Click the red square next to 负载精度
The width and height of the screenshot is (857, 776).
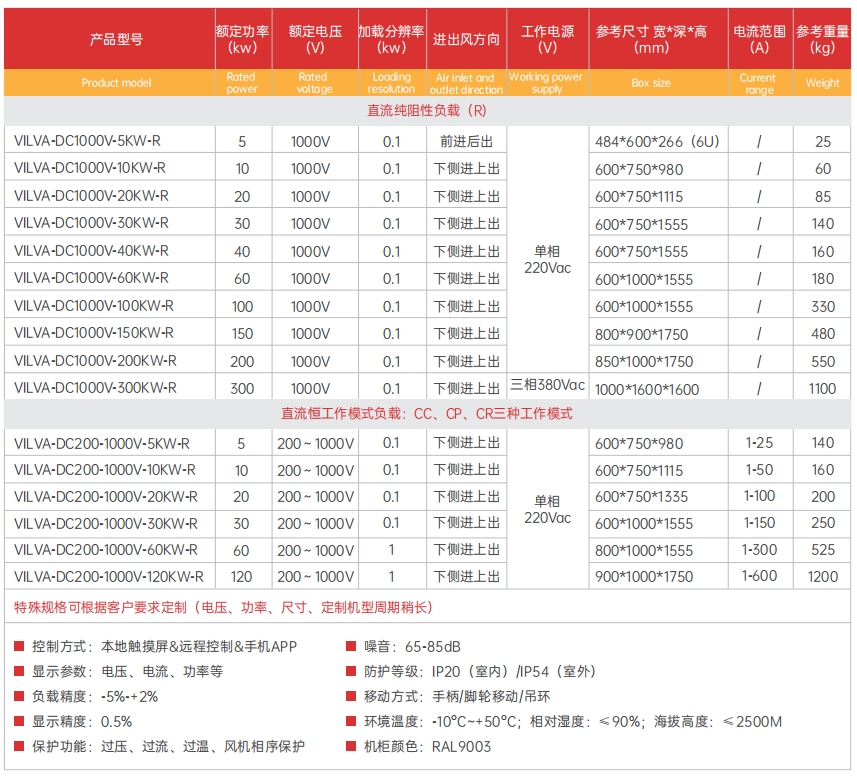19,697
